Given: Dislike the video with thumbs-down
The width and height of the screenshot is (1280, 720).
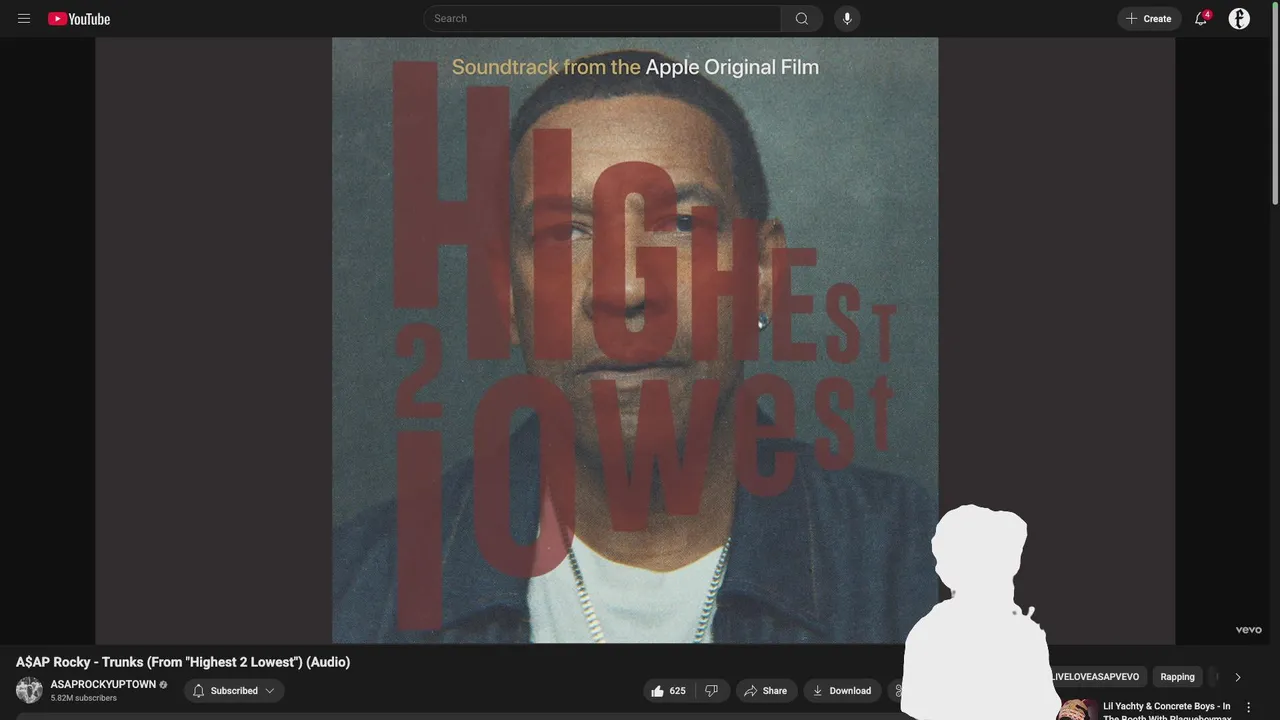Looking at the screenshot, I should coord(712,690).
